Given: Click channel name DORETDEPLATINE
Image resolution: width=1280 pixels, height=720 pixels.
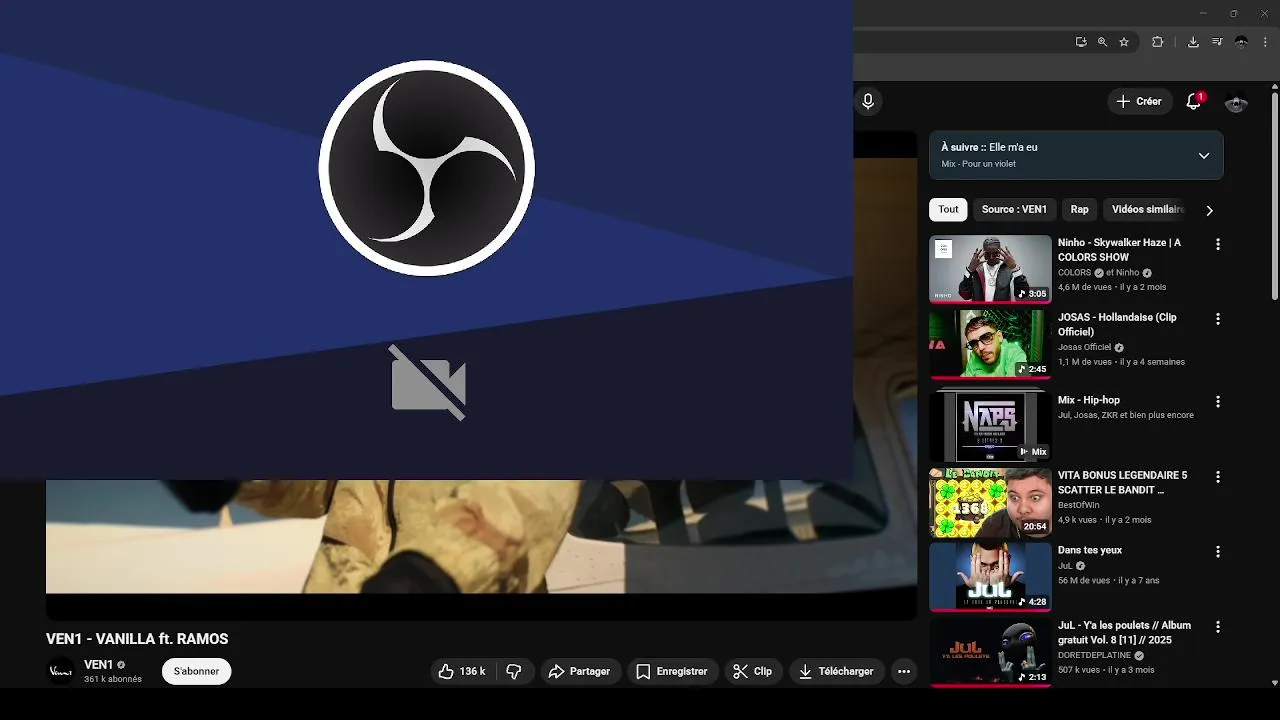Looking at the screenshot, I should [x=1095, y=655].
